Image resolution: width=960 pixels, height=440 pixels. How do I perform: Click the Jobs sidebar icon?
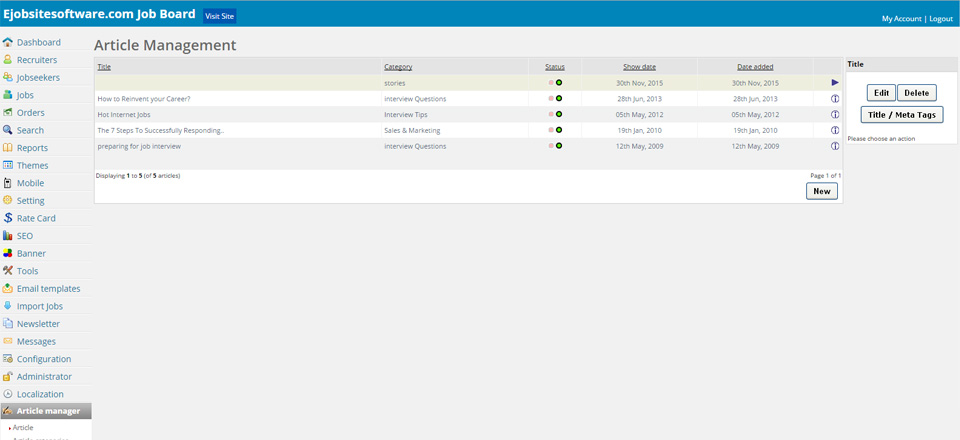point(7,95)
